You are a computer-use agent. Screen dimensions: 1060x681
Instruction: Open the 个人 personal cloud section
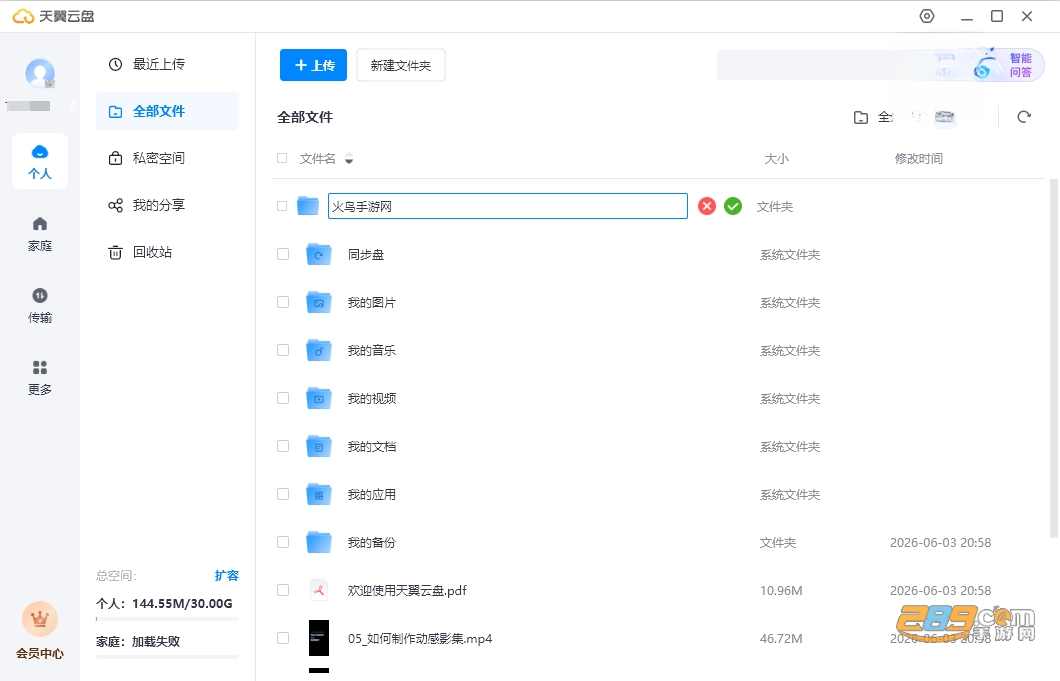[40, 161]
